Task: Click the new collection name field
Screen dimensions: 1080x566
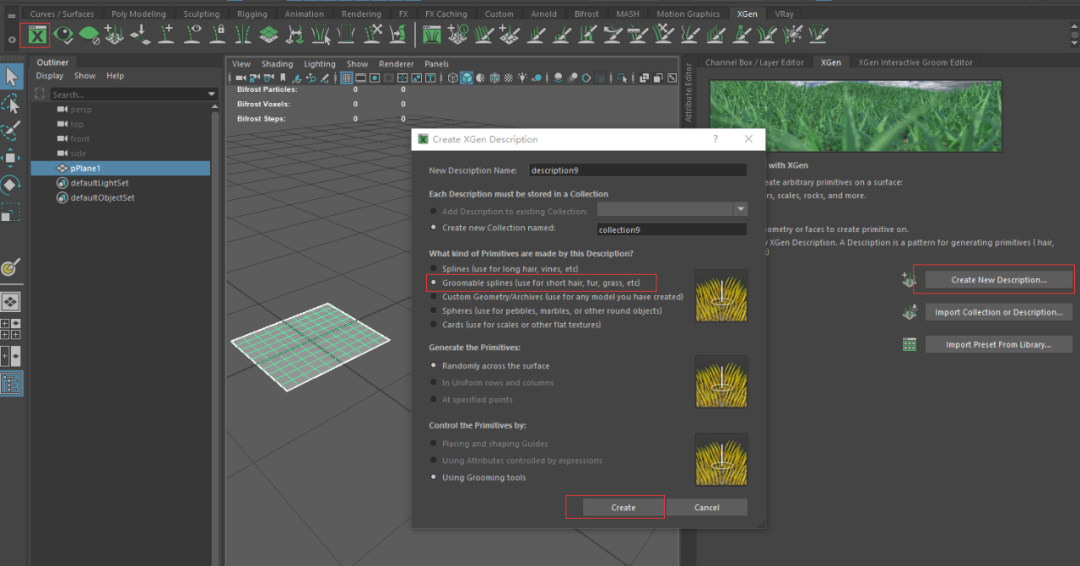Action: click(x=672, y=229)
